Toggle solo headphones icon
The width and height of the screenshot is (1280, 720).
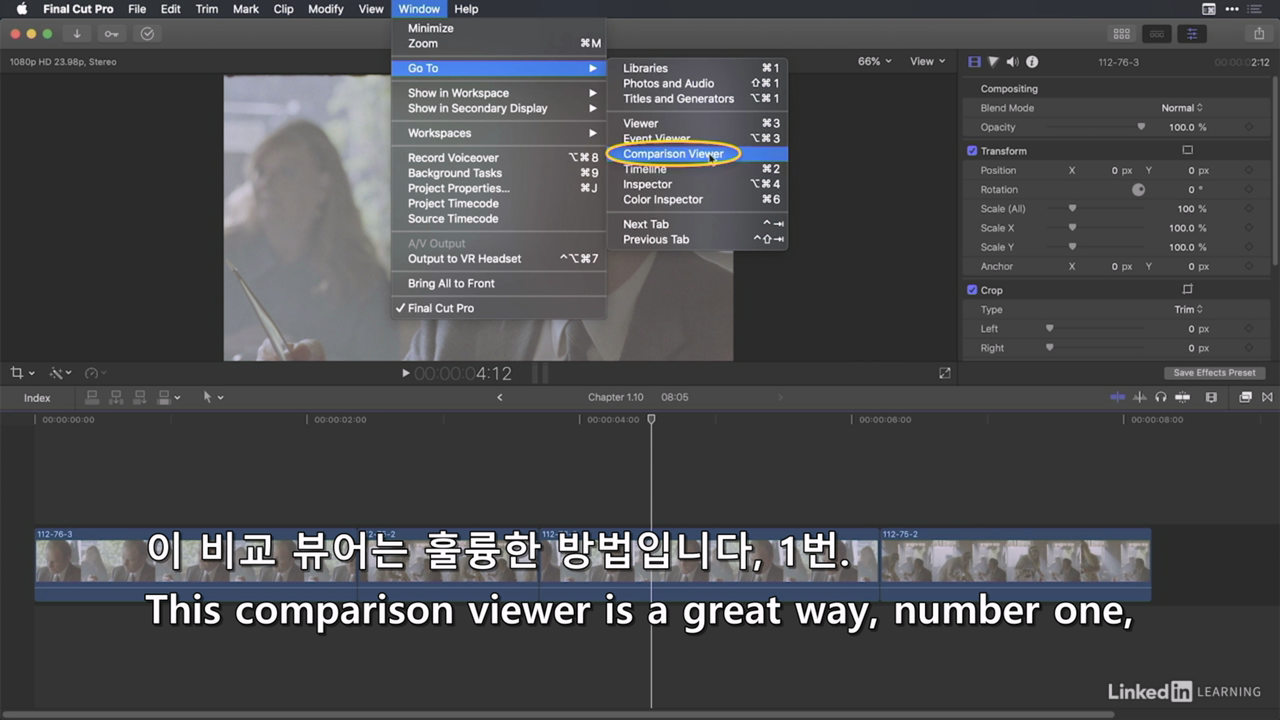(1161, 397)
